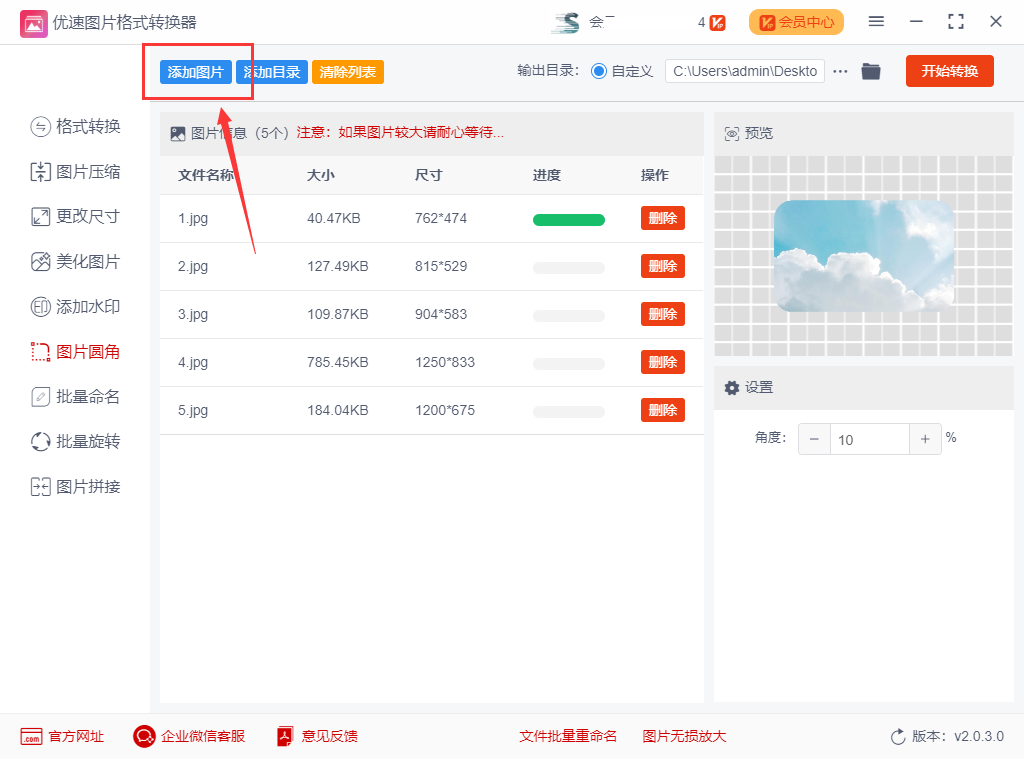Viewport: 1024px width, 760px height.
Task: Click the VIP coin badge icon
Action: (x=717, y=23)
